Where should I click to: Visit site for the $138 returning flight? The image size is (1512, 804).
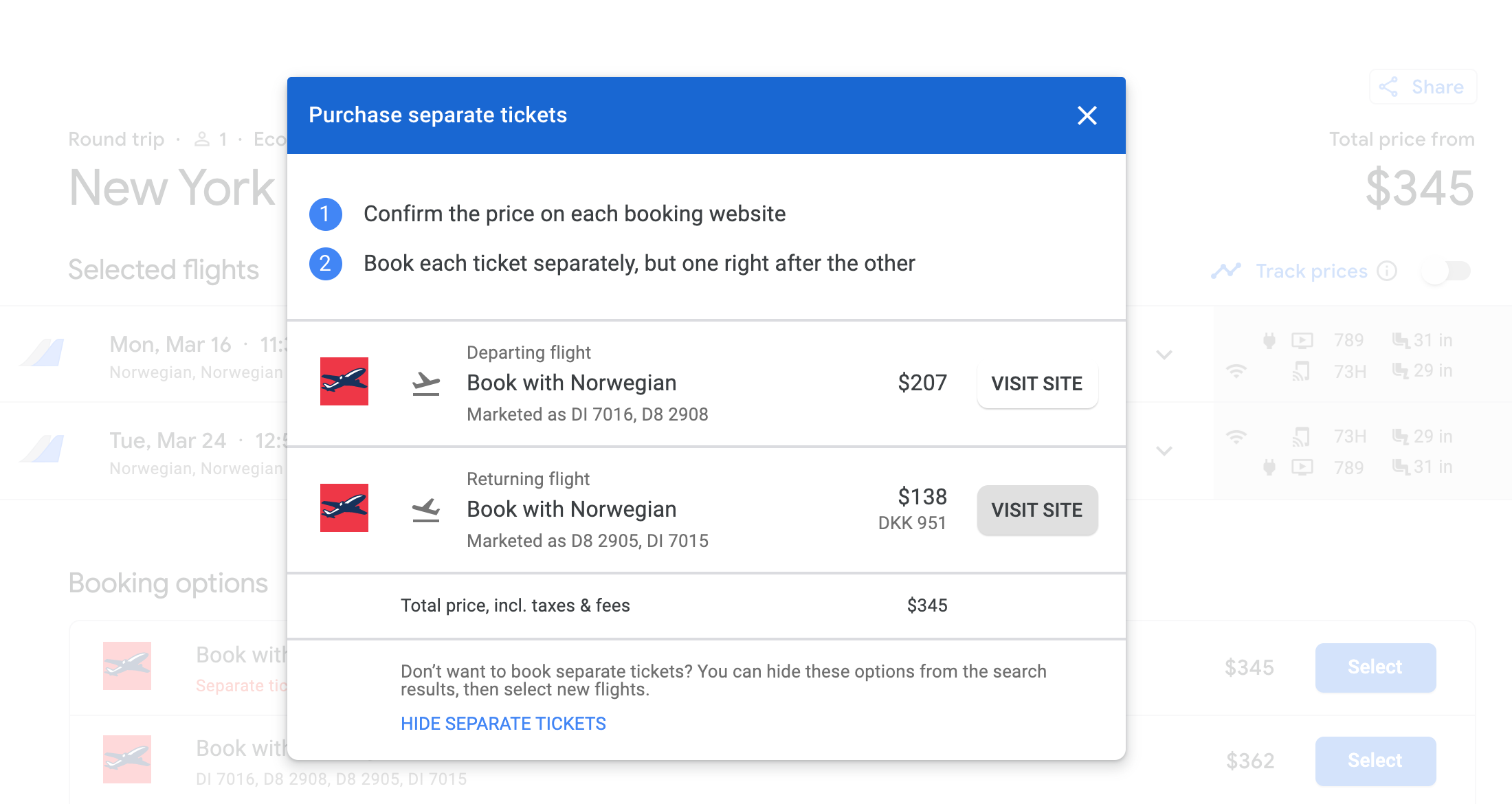point(1036,510)
